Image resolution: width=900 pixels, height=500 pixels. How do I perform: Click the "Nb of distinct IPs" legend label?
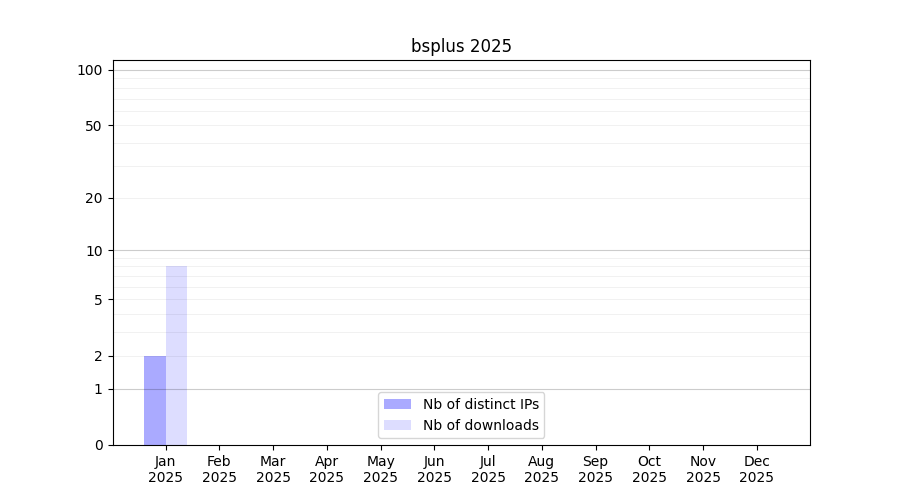click(x=481, y=404)
